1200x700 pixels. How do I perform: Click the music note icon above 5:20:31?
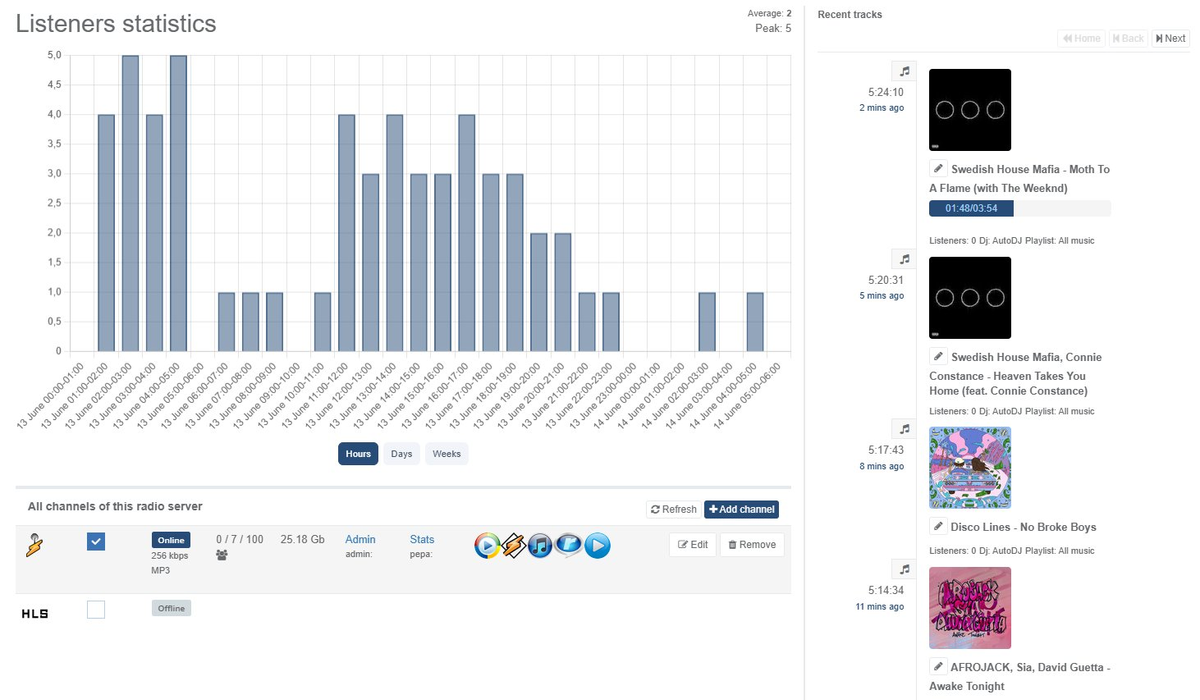coord(904,259)
